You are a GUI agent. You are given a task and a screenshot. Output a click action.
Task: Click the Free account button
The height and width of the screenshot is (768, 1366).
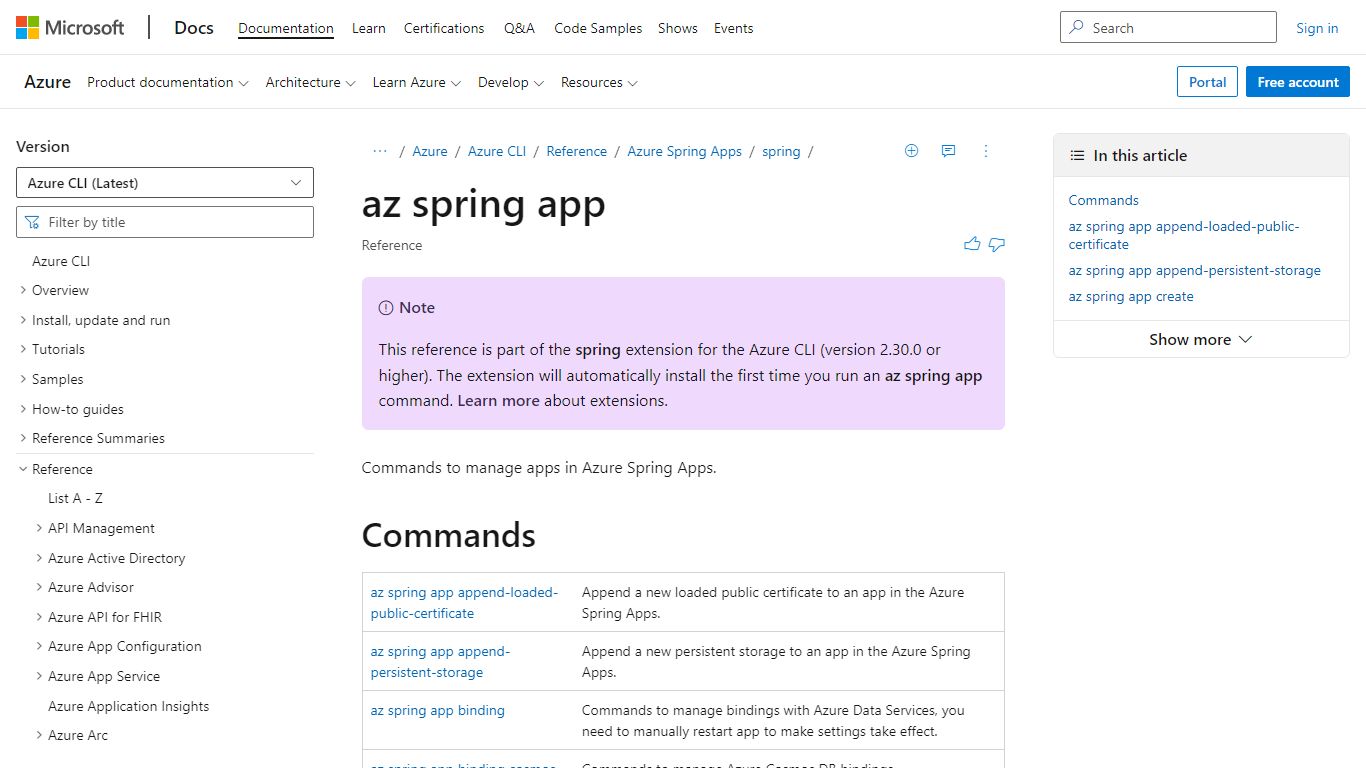(x=1298, y=82)
